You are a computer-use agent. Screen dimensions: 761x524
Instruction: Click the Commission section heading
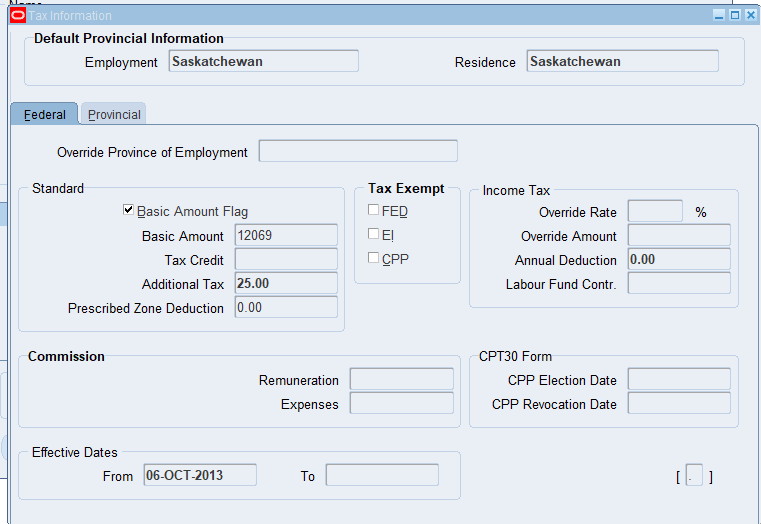point(66,357)
